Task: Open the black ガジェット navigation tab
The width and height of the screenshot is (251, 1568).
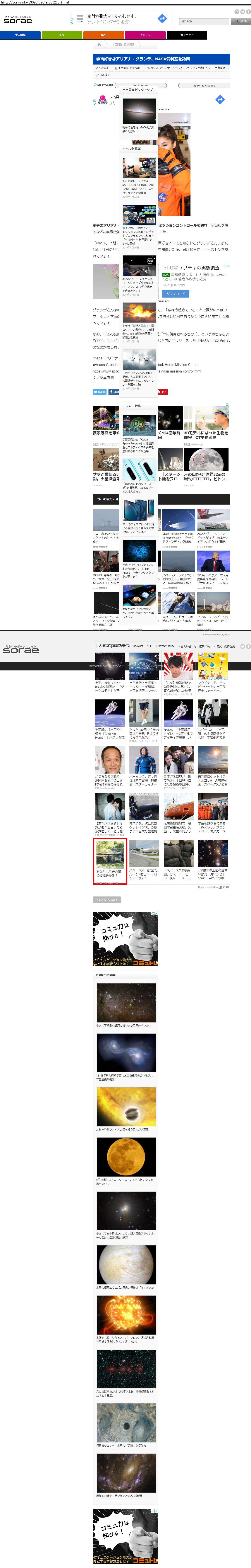Action: [x=187, y=35]
